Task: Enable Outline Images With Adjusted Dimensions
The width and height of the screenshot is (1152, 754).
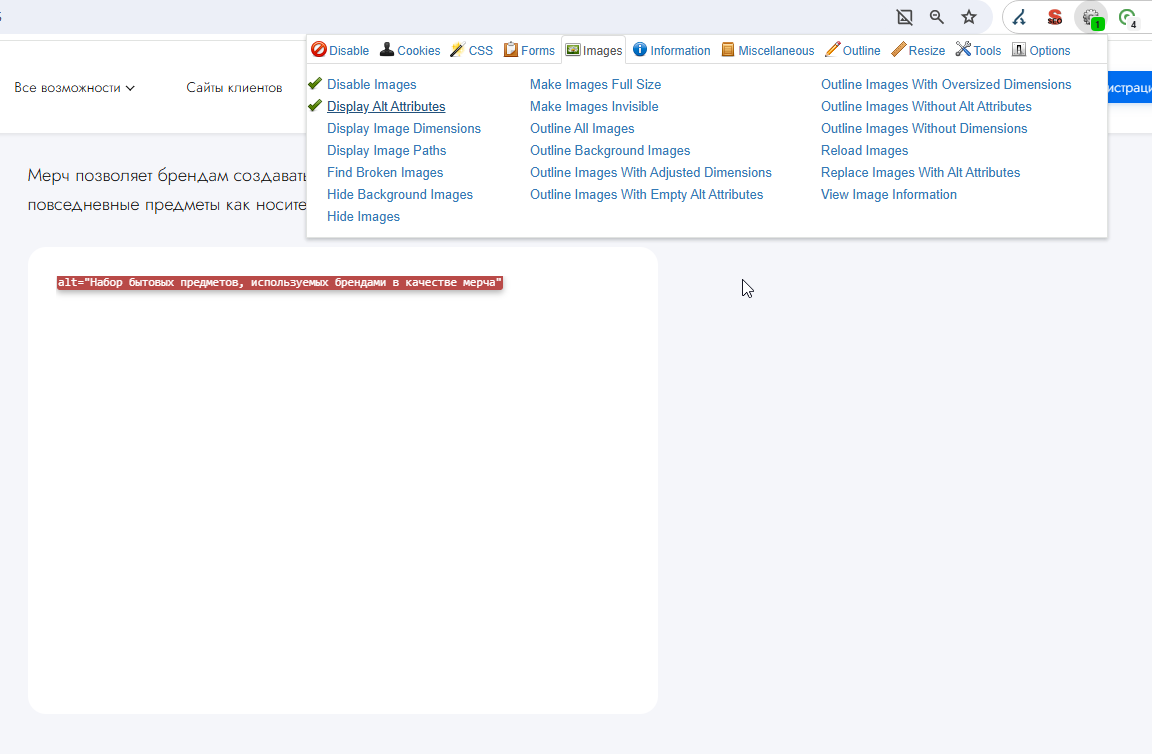Action: point(650,173)
